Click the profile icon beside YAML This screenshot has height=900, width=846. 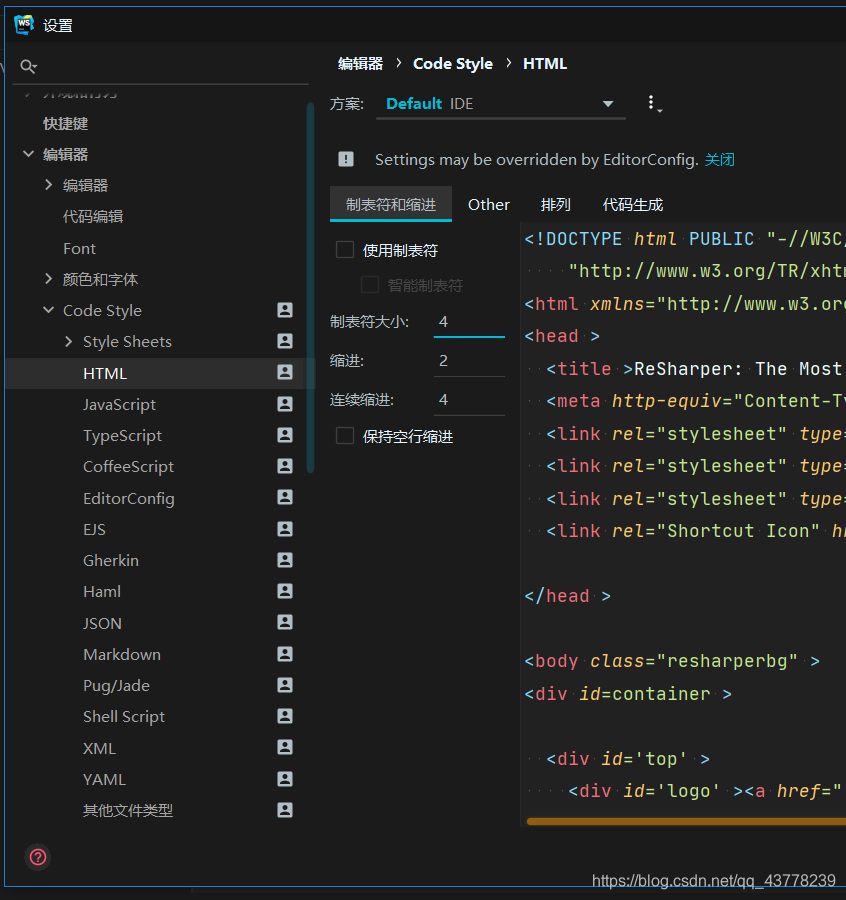285,779
